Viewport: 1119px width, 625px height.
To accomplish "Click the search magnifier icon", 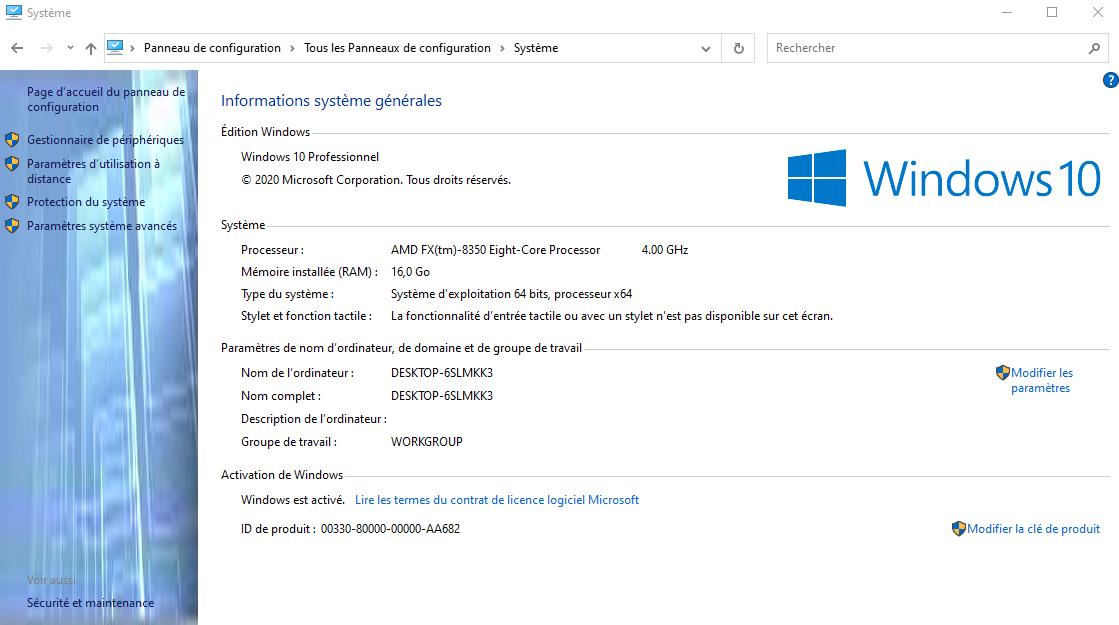I will (1095, 48).
